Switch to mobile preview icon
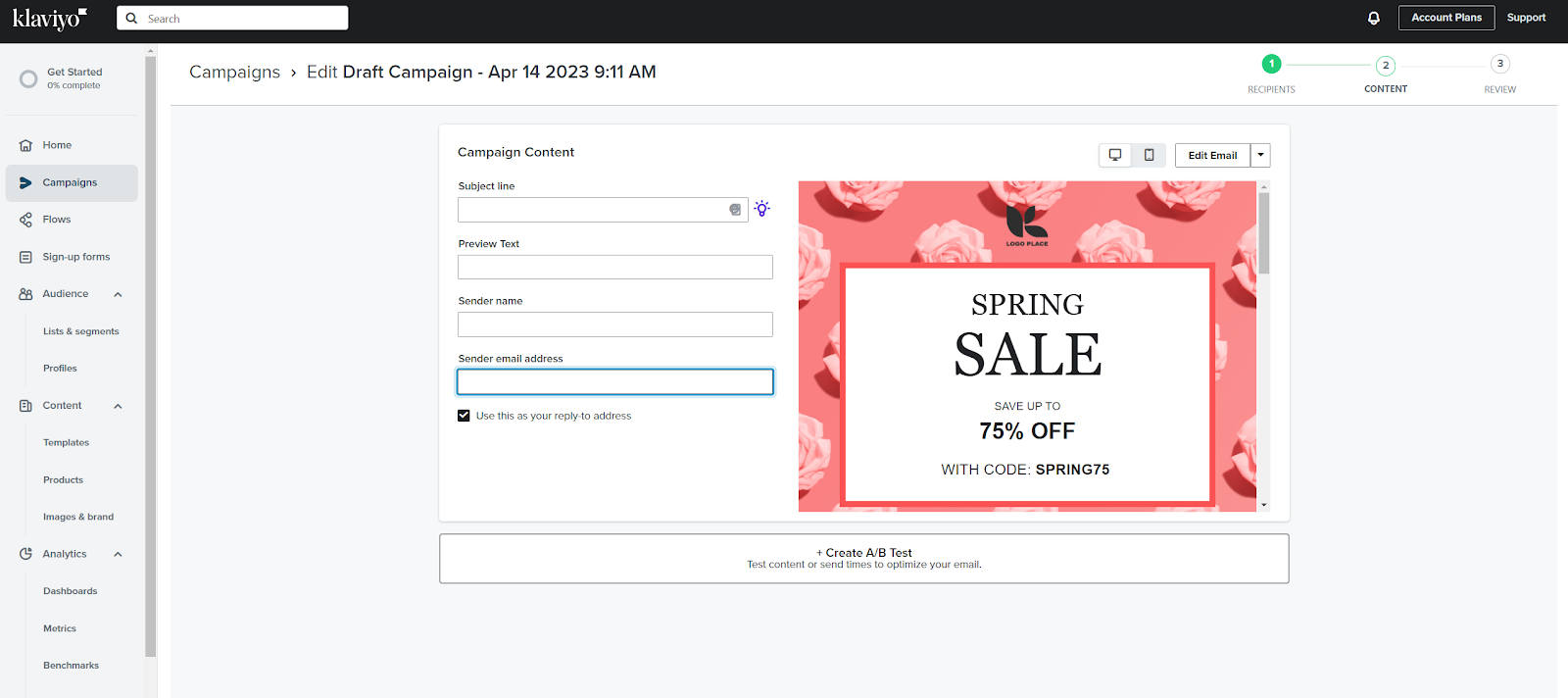This screenshot has height=698, width=1568. tap(1149, 155)
